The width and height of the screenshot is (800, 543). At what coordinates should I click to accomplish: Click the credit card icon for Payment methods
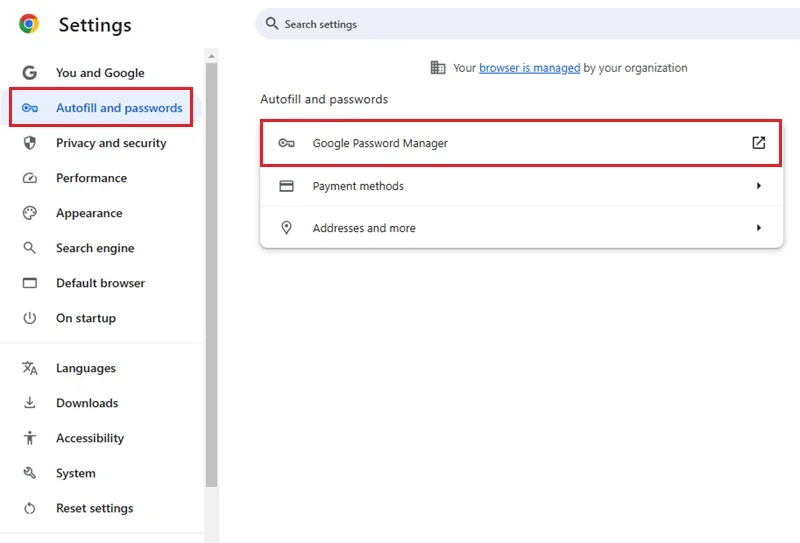pyautogui.click(x=286, y=186)
